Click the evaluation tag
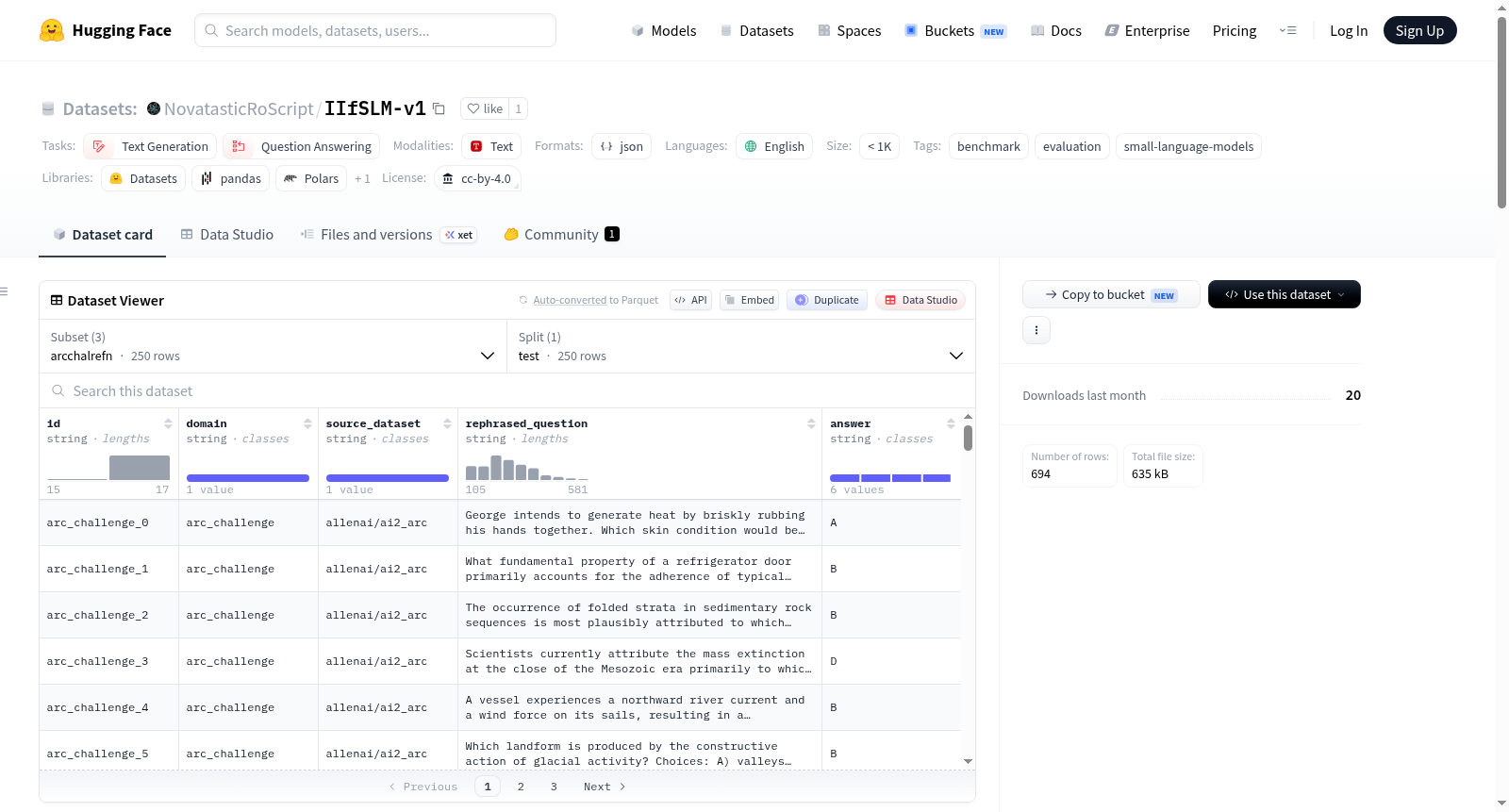The height and width of the screenshot is (812, 1509). tap(1071, 146)
